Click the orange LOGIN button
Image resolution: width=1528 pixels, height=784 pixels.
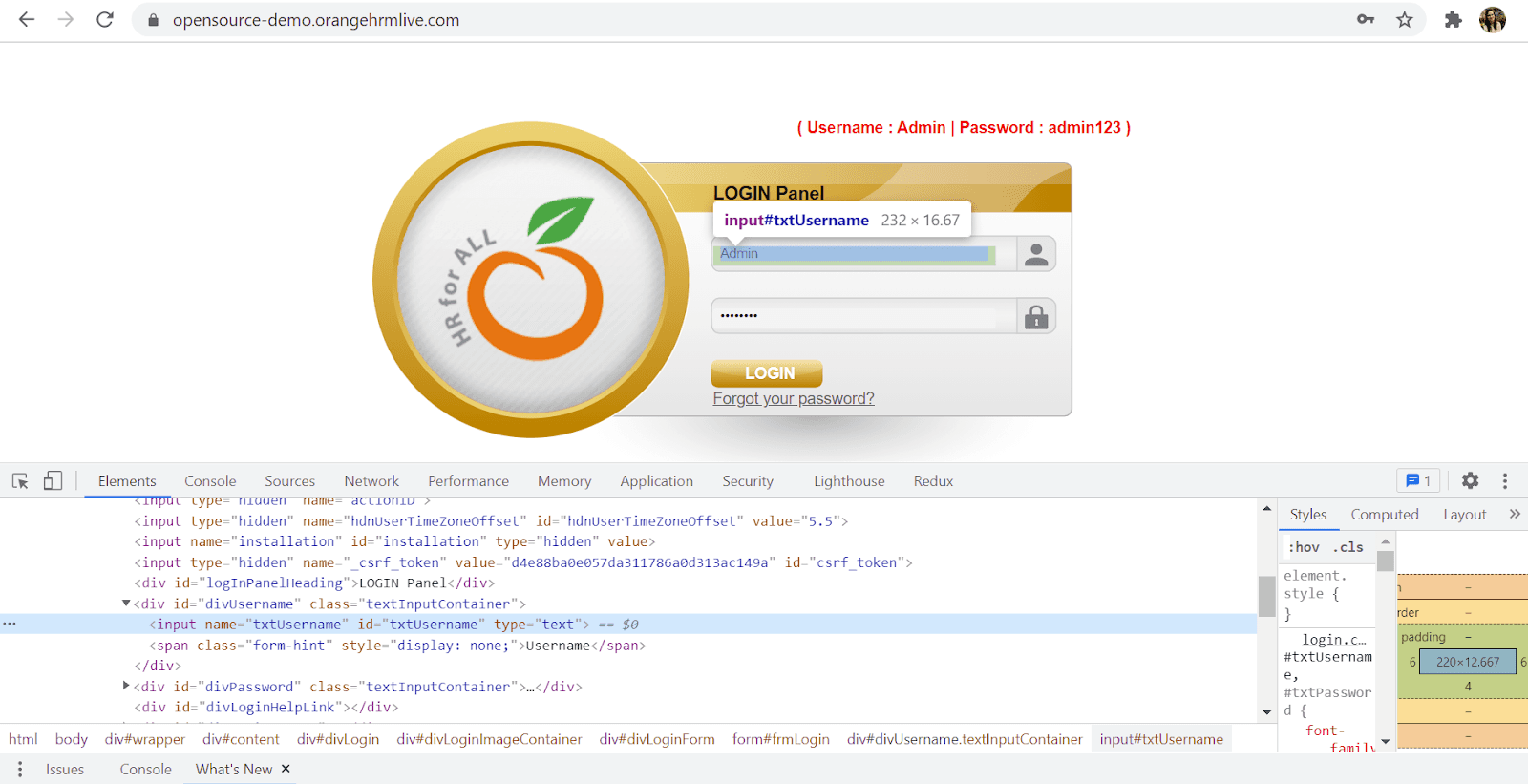767,373
